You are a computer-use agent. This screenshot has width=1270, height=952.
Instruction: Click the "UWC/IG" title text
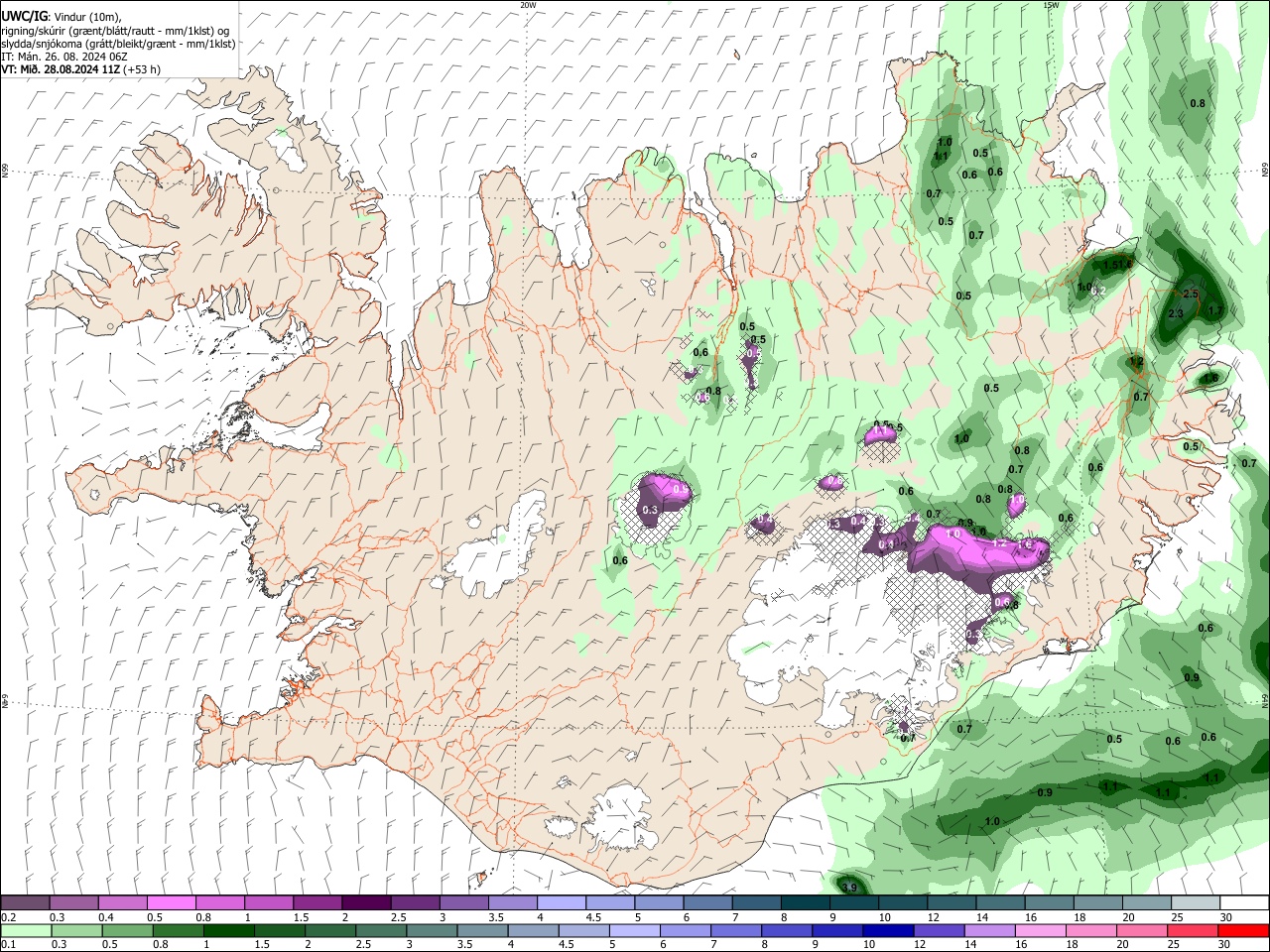24,17
